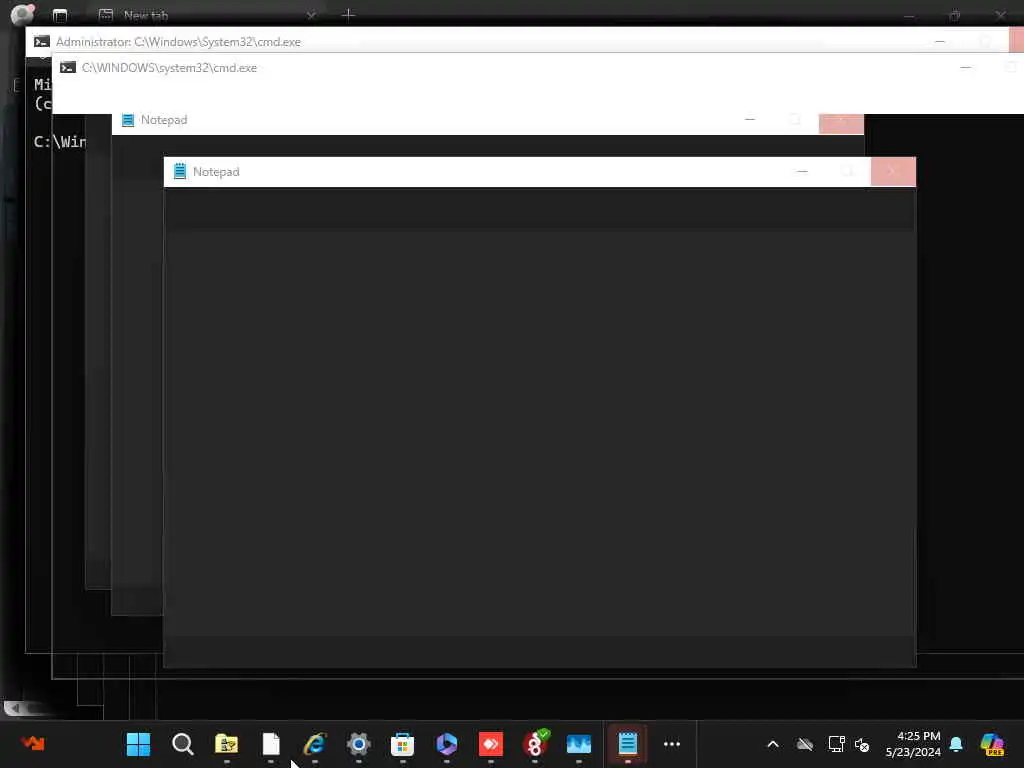Launch Internet Explorer from the taskbar
1024x768 pixels.
point(315,744)
